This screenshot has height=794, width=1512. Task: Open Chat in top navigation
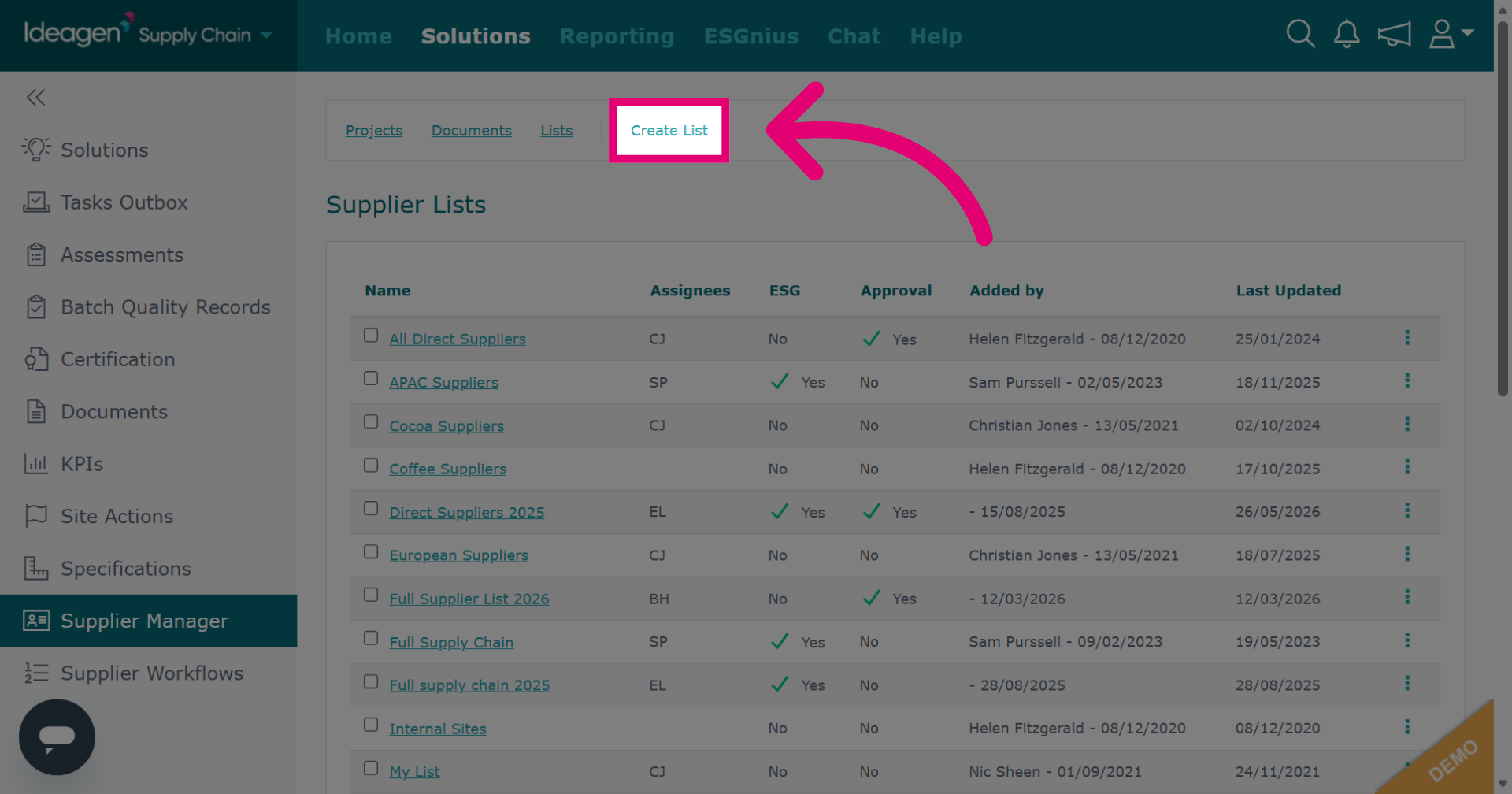point(854,36)
